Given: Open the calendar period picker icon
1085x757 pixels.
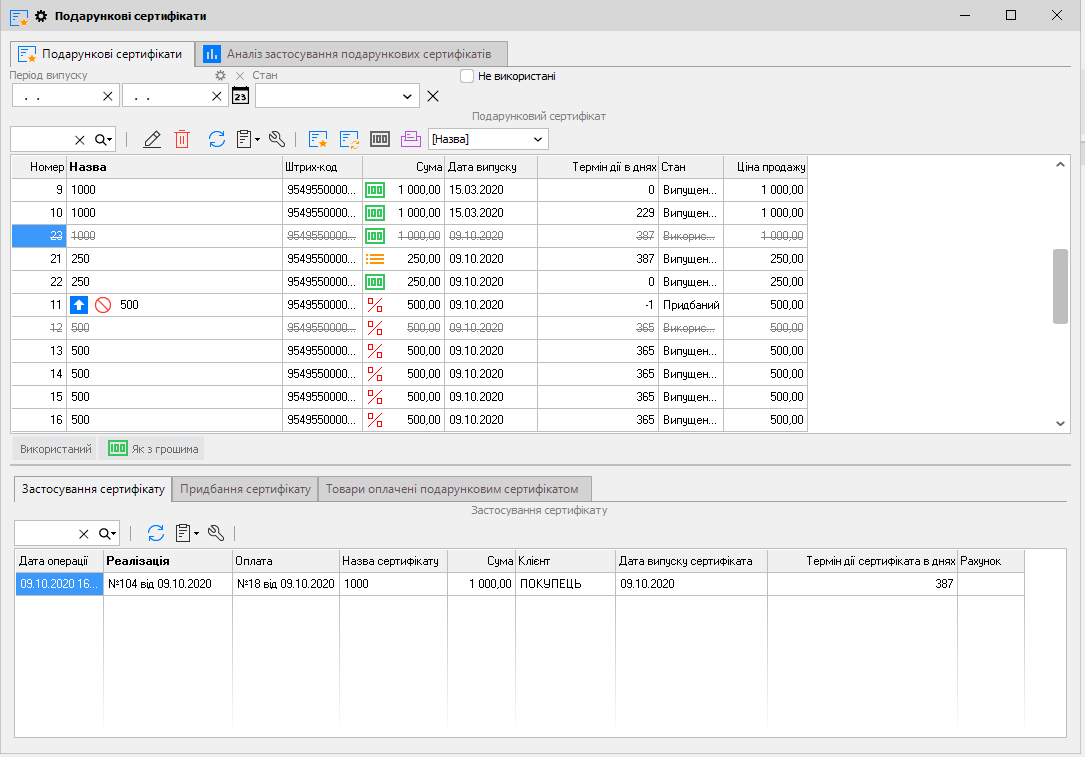Looking at the screenshot, I should click(240, 96).
